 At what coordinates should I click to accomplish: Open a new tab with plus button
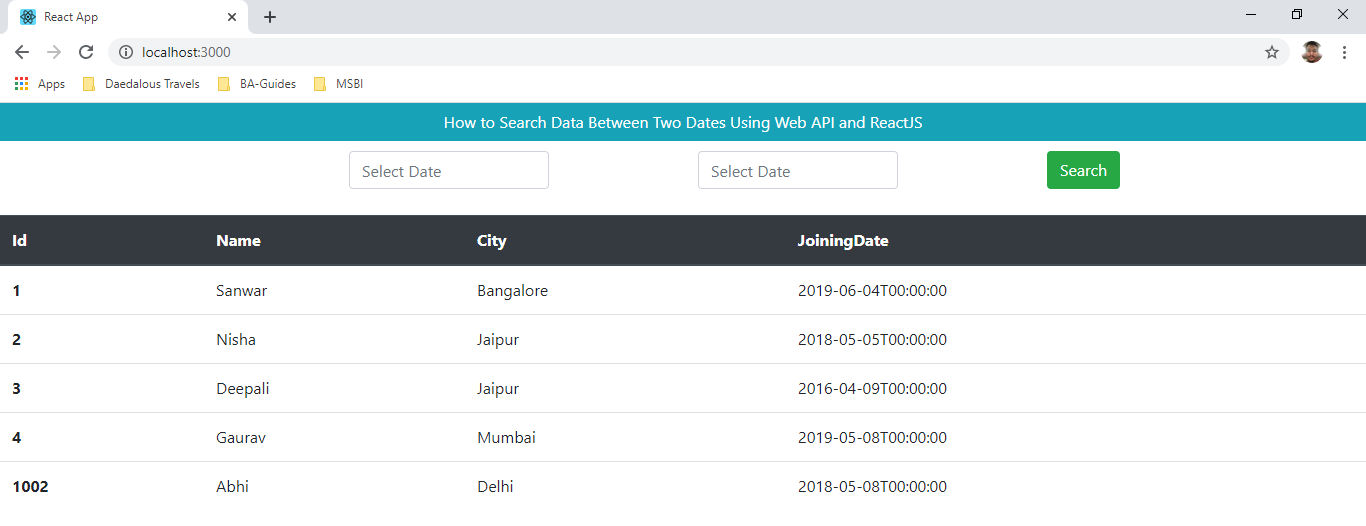[x=270, y=17]
